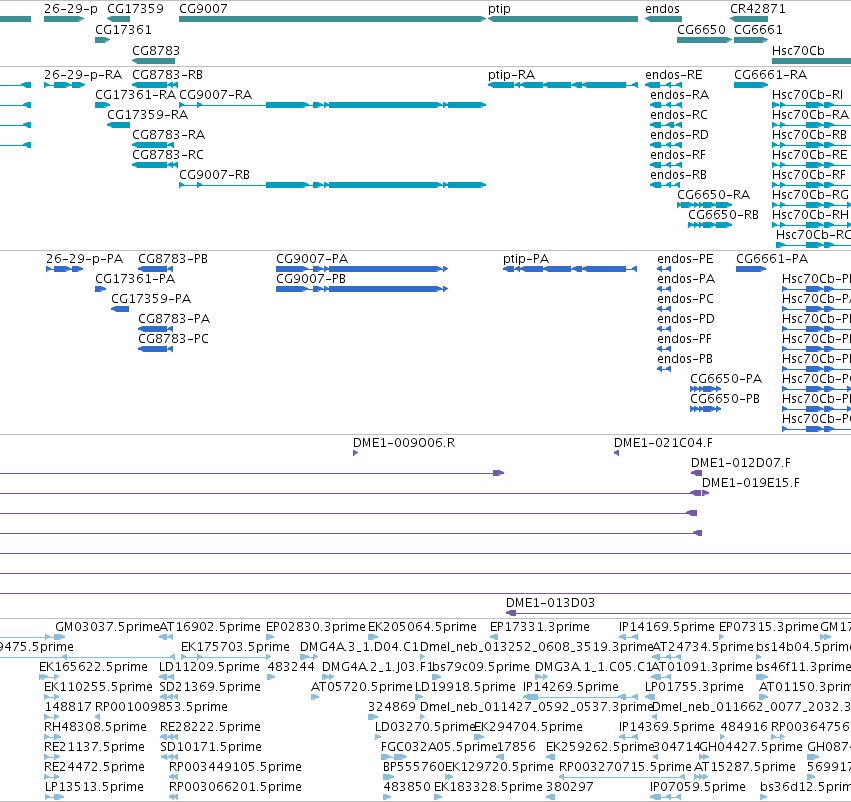The height and width of the screenshot is (802, 851).
Task: Select the CG9007 gene bar
Action: (332, 19)
